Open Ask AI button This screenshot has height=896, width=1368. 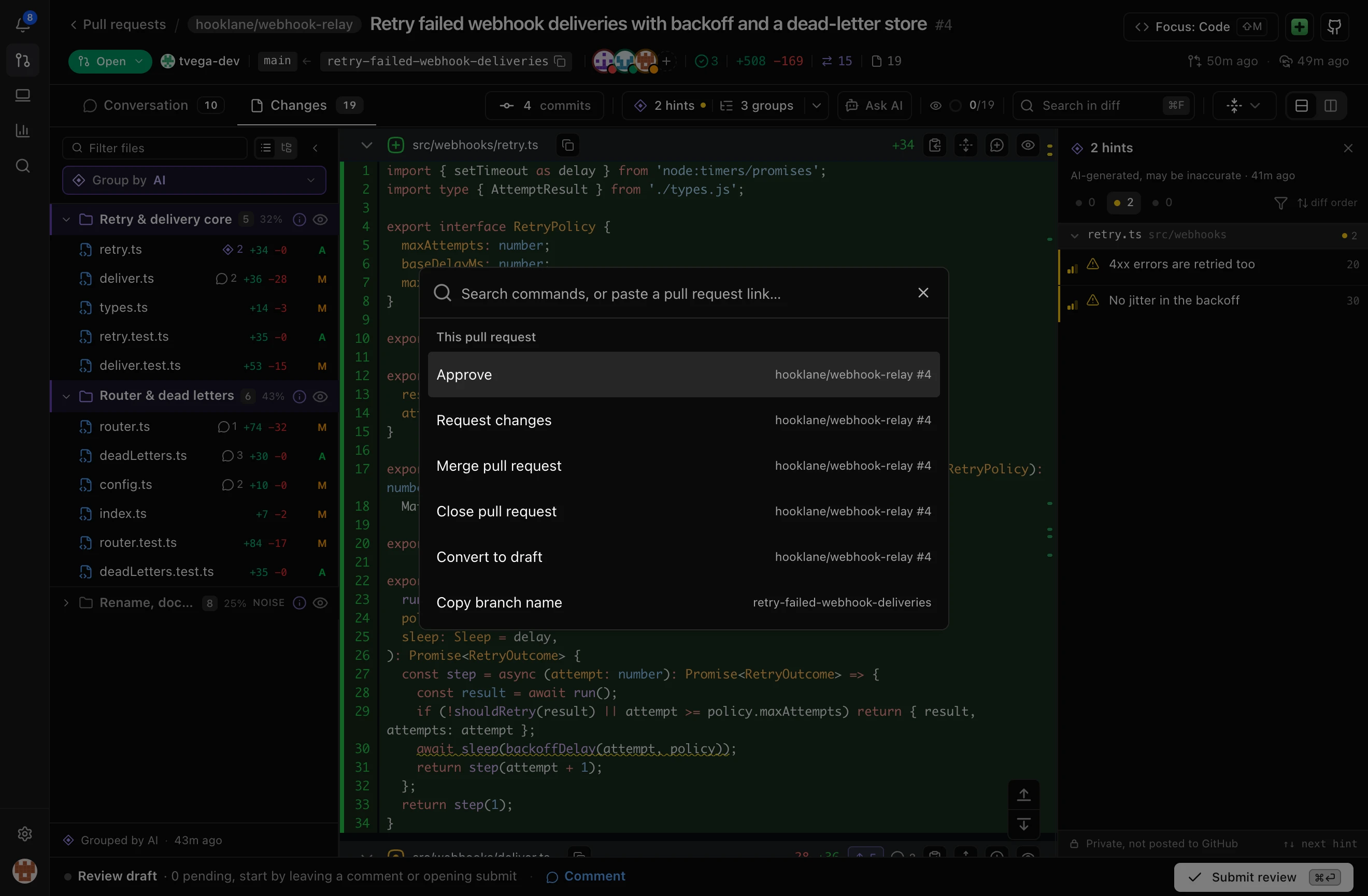pos(874,106)
